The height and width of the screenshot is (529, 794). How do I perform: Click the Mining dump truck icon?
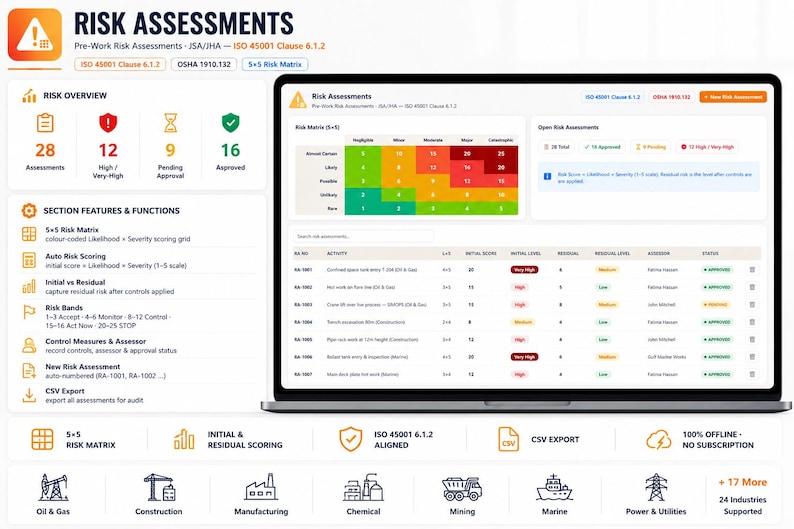(x=462, y=489)
